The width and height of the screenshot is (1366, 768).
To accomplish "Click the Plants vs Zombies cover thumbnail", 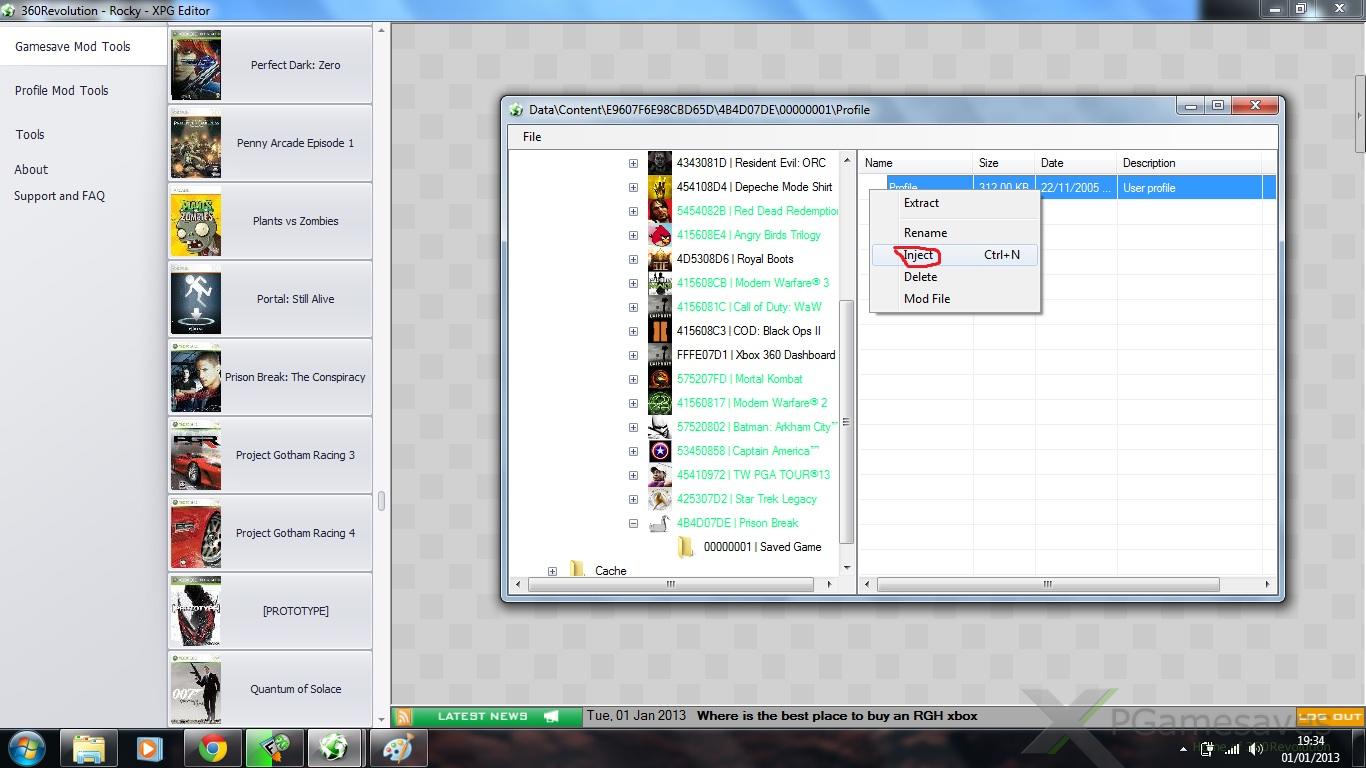I will (196, 221).
